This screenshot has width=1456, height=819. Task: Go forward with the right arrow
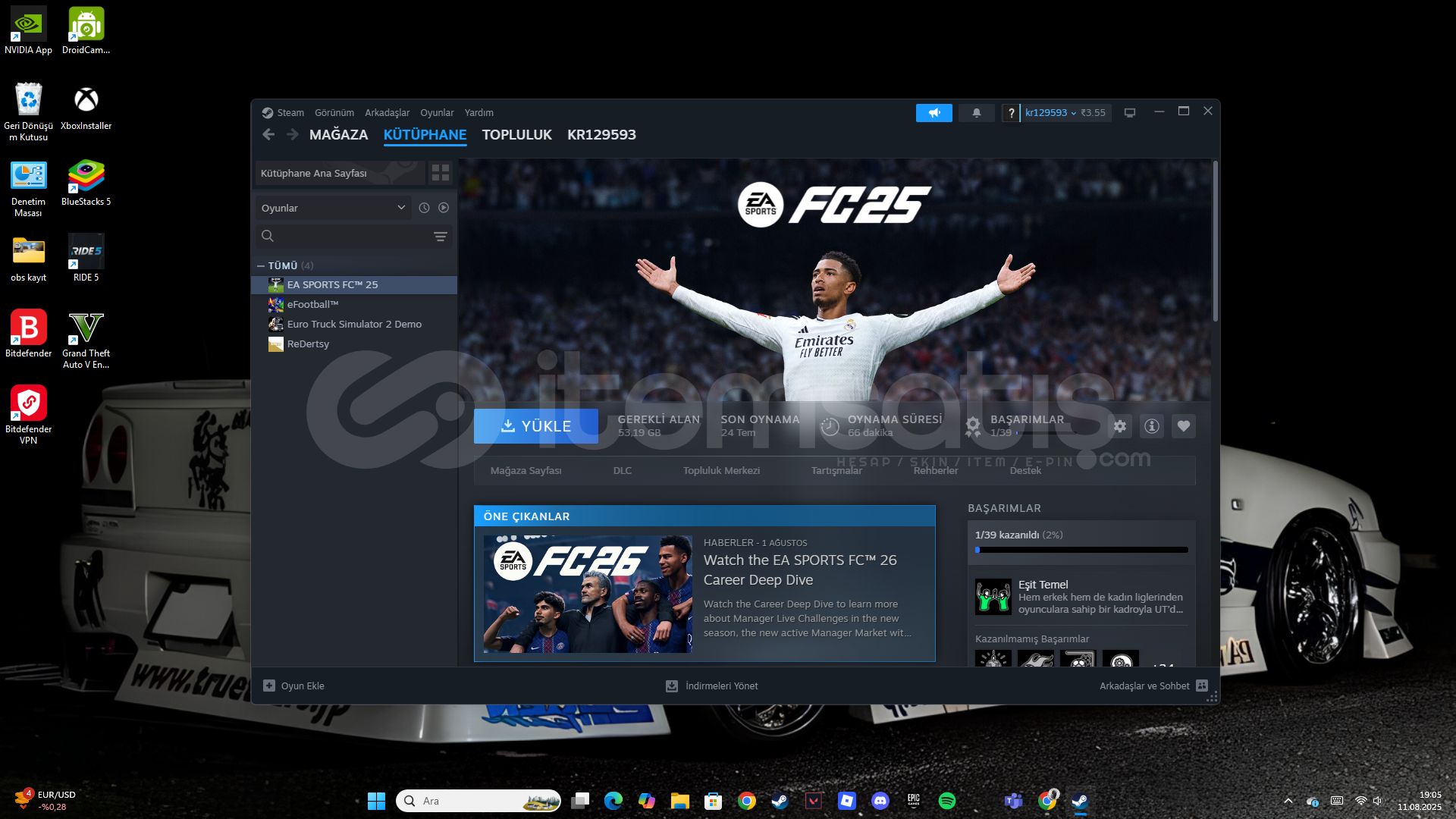[292, 134]
